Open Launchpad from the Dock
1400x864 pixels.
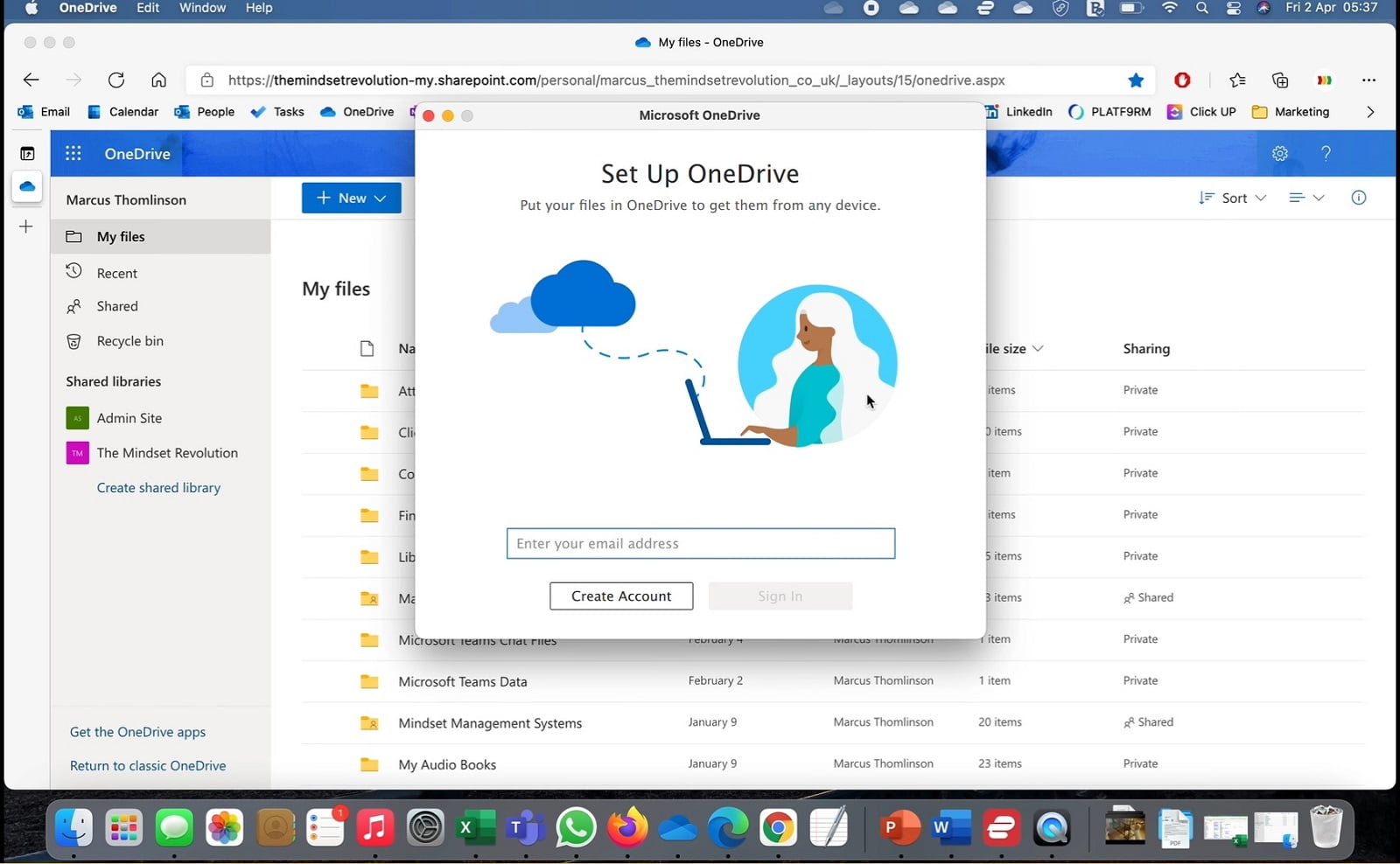[123, 827]
